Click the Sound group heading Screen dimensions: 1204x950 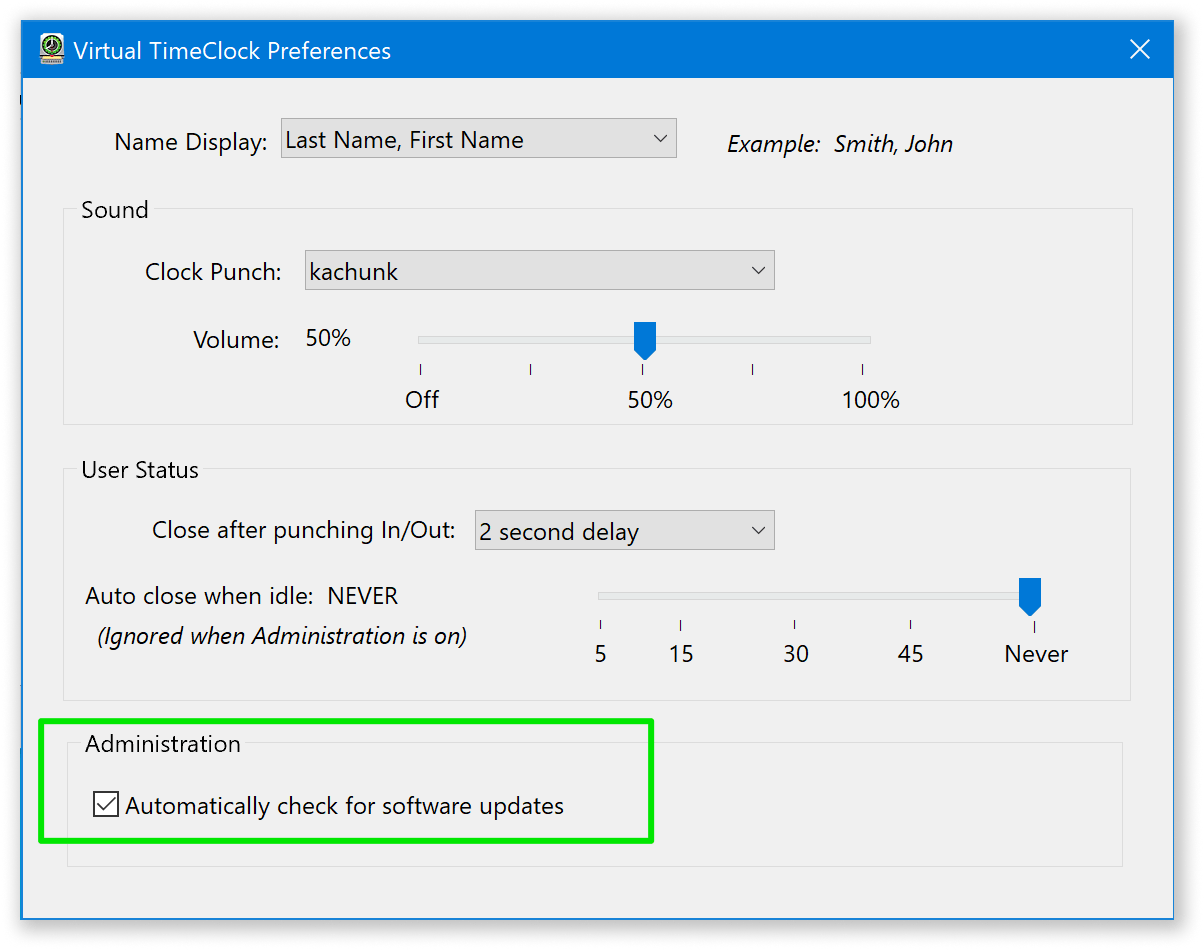(115, 210)
